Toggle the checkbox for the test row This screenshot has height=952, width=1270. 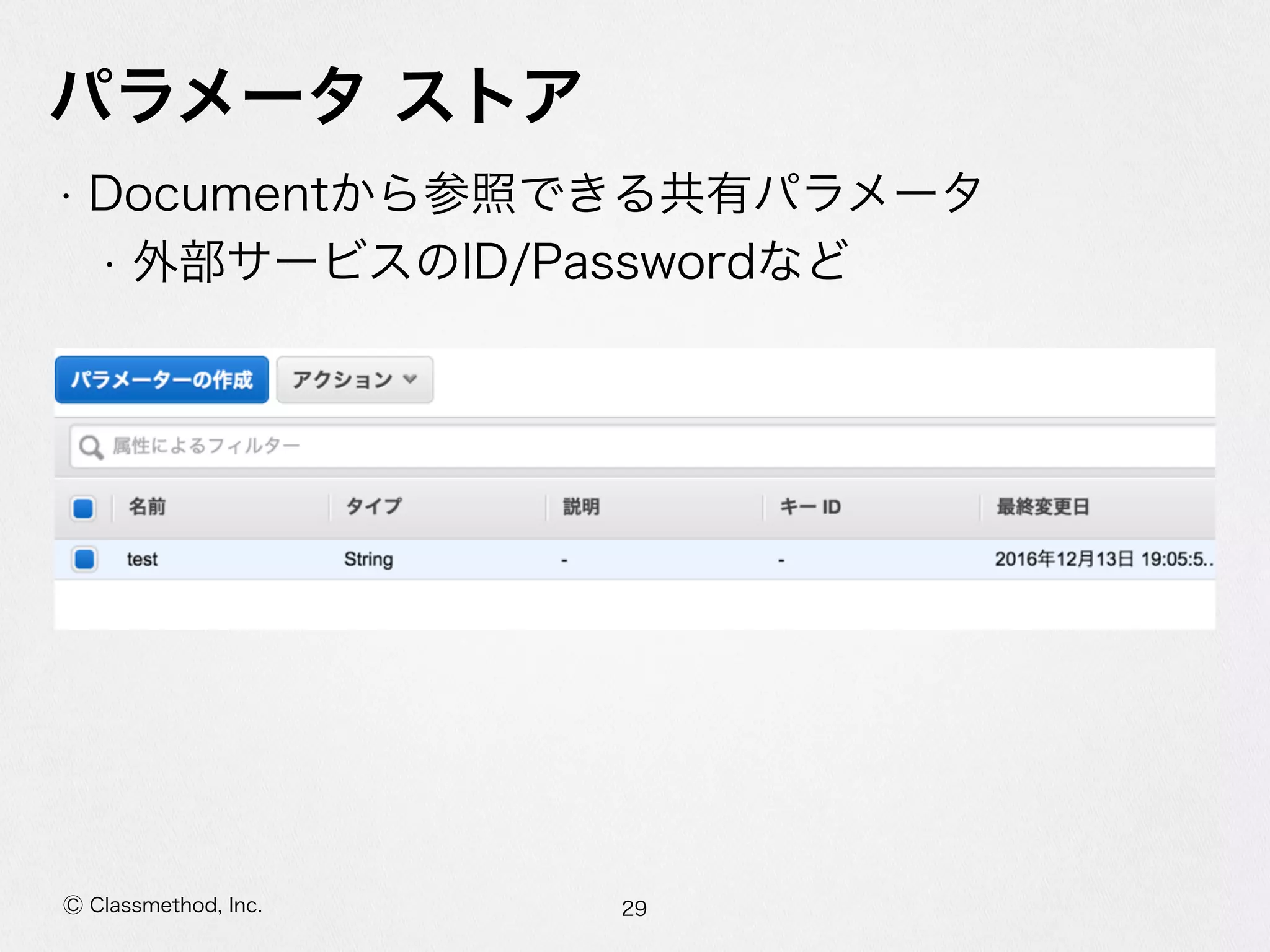click(84, 559)
